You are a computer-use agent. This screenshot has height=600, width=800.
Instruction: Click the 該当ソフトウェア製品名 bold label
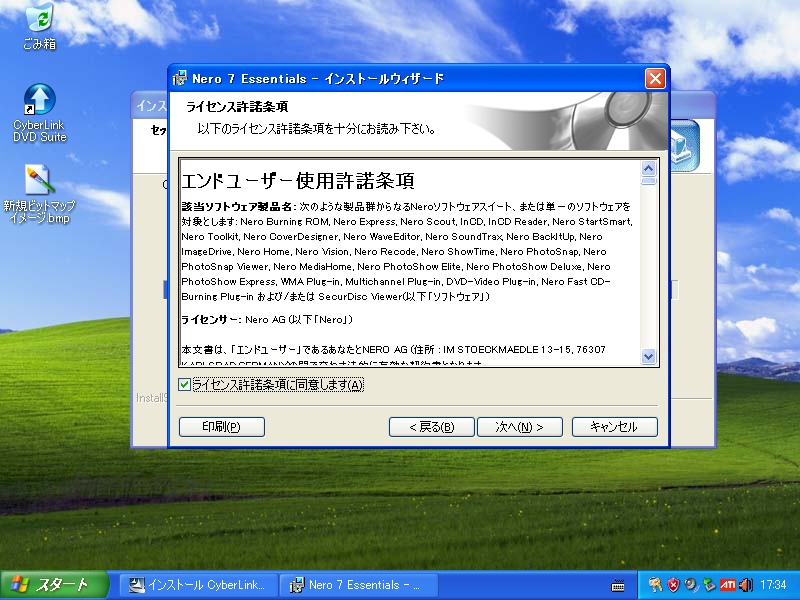click(237, 207)
